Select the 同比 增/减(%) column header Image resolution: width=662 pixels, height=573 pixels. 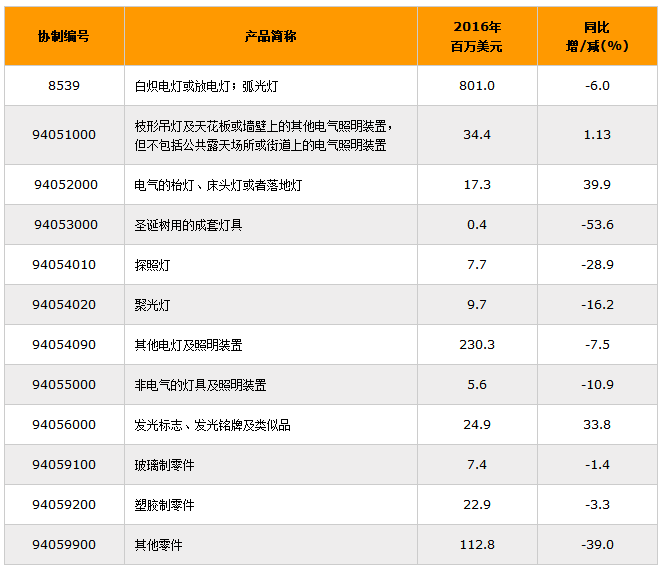(x=597, y=36)
